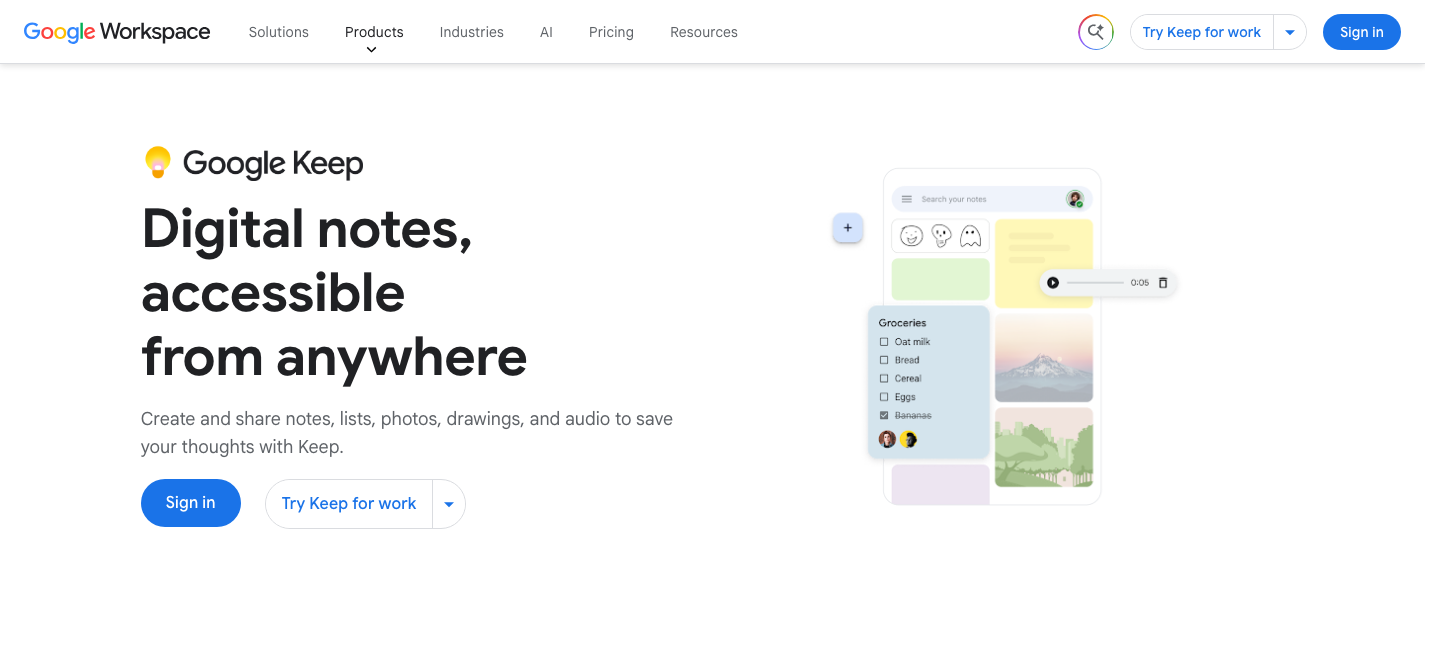This screenshot has width=1440, height=660.
Task: Check the Bread checkbox
Action: tap(884, 360)
